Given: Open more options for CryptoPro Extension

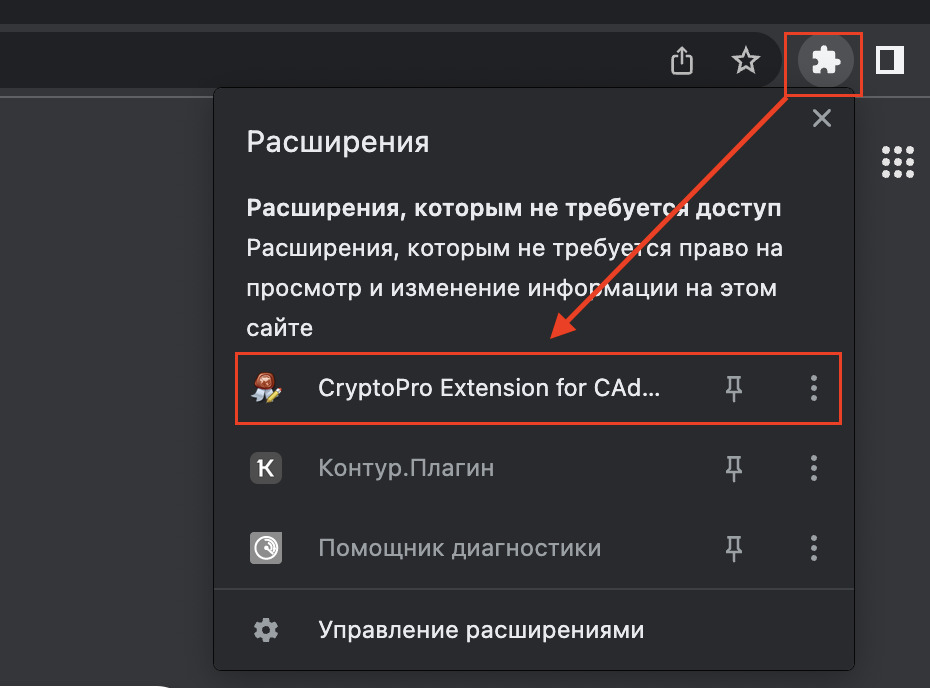Looking at the screenshot, I should pos(814,388).
